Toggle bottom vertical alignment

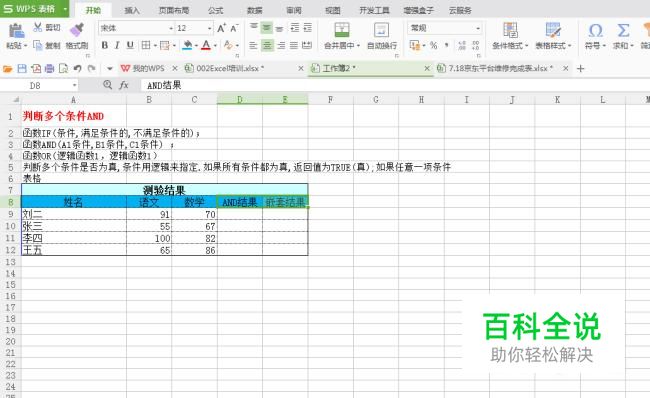click(x=280, y=28)
